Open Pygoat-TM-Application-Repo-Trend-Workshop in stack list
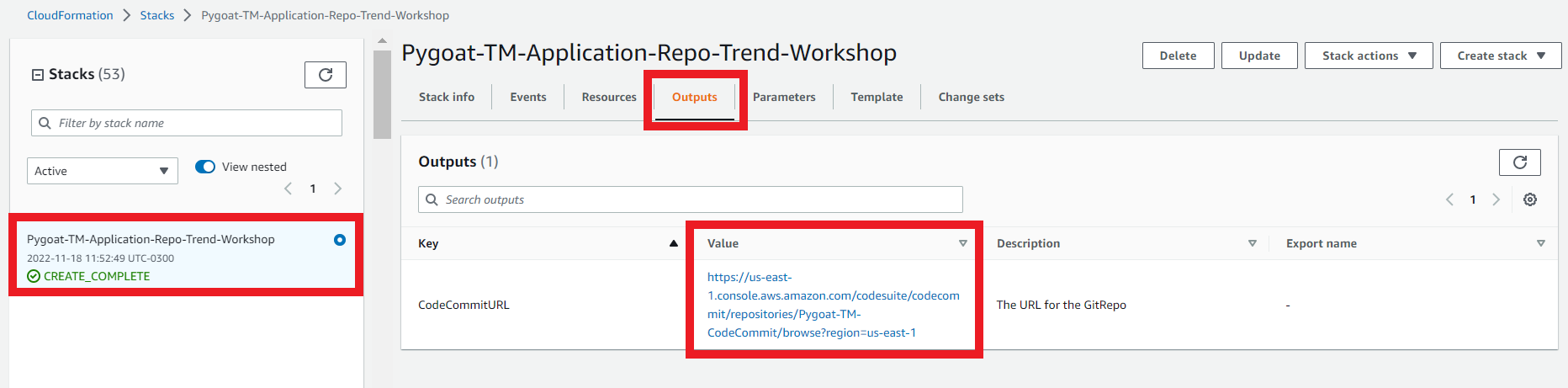This screenshot has width=1568, height=388. tap(151, 239)
